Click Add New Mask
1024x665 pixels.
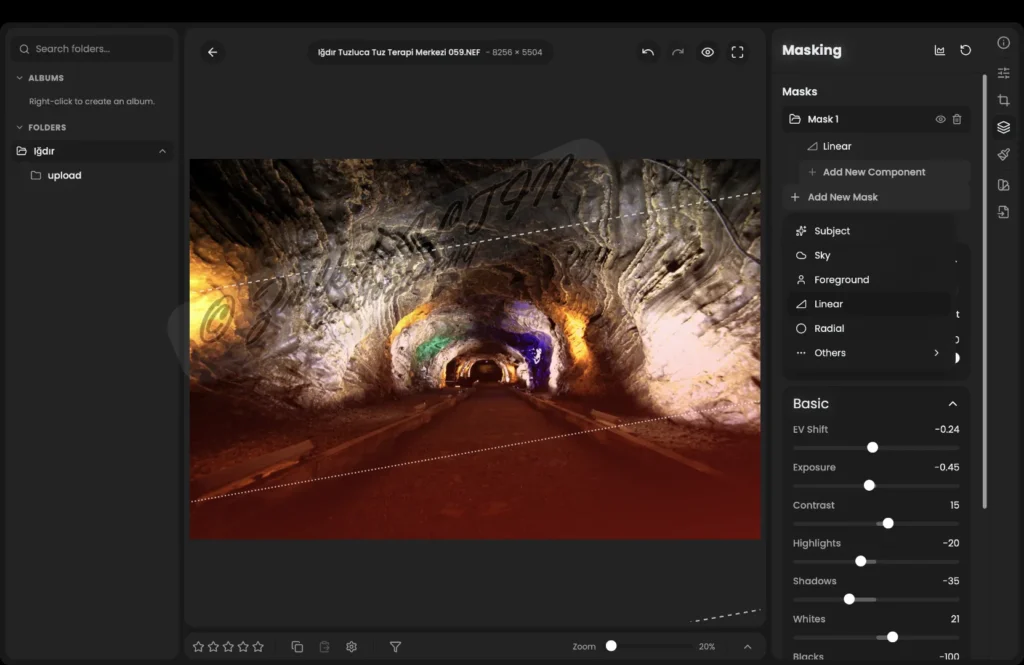876,197
